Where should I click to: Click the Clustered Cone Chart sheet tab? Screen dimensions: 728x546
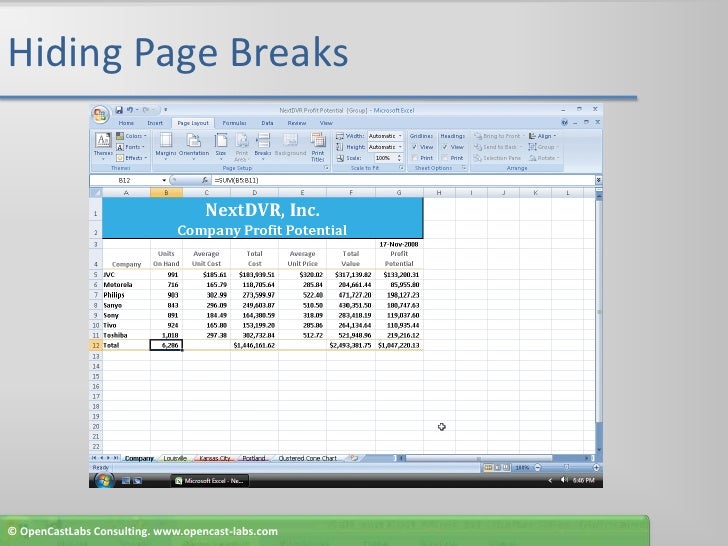[307, 458]
